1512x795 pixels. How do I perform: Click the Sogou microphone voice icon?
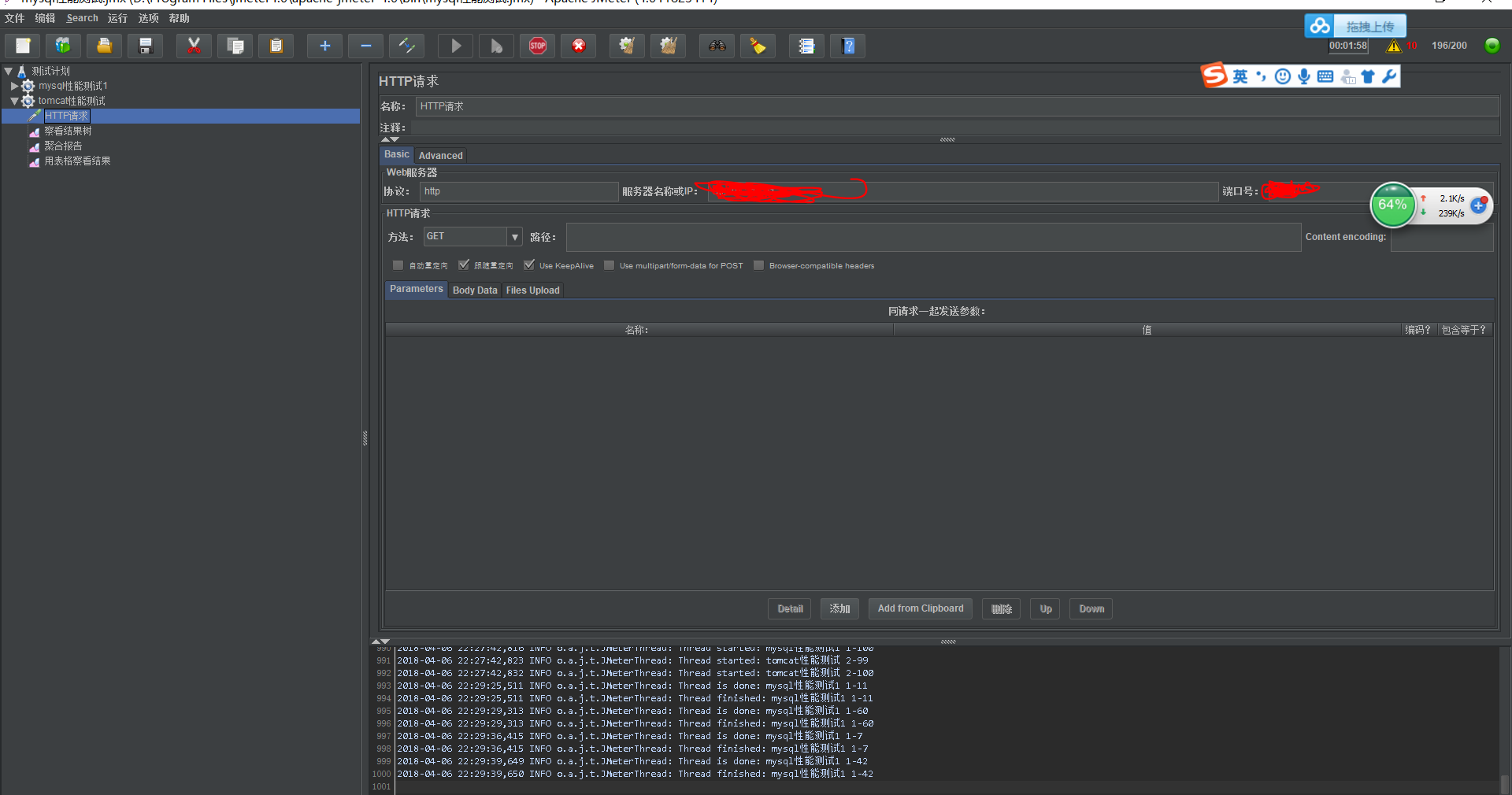point(1304,76)
